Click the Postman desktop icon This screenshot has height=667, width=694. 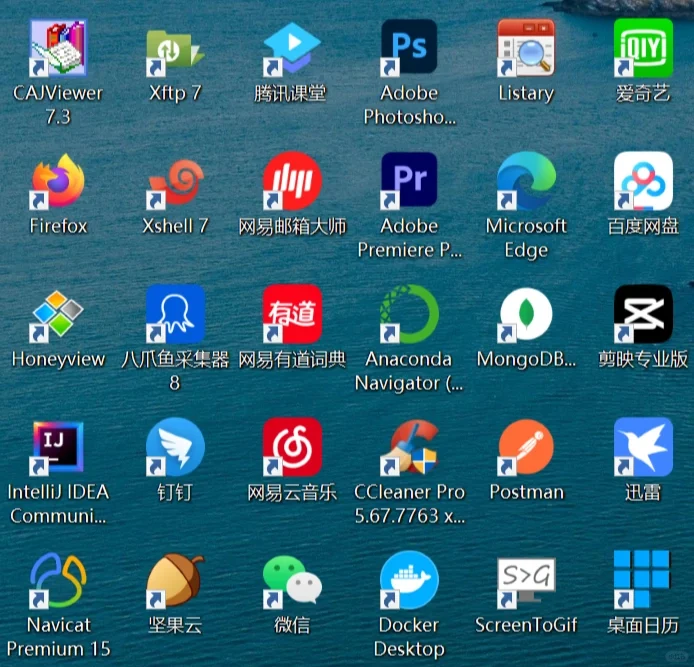click(526, 447)
